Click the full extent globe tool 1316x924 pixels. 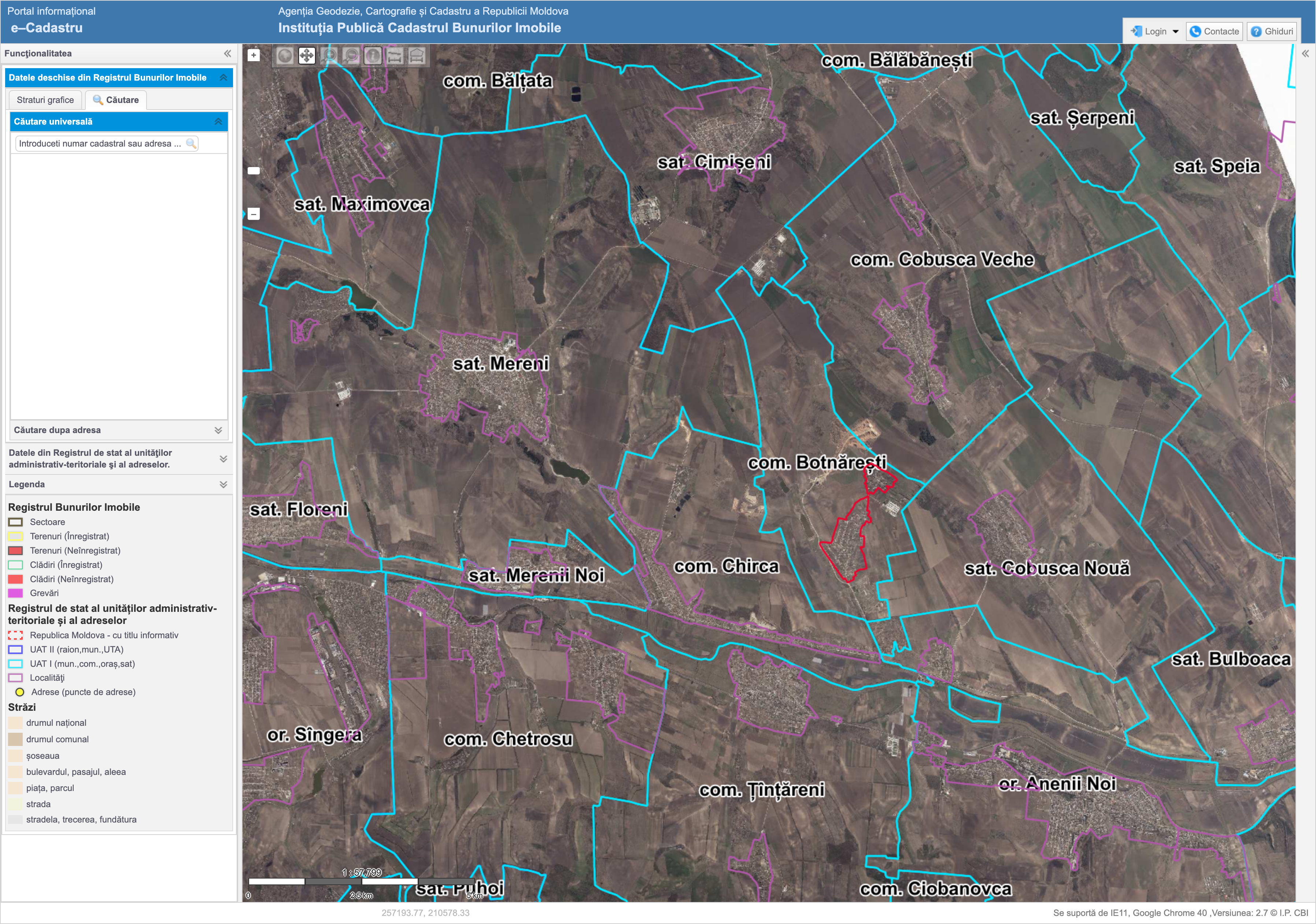coord(284,56)
